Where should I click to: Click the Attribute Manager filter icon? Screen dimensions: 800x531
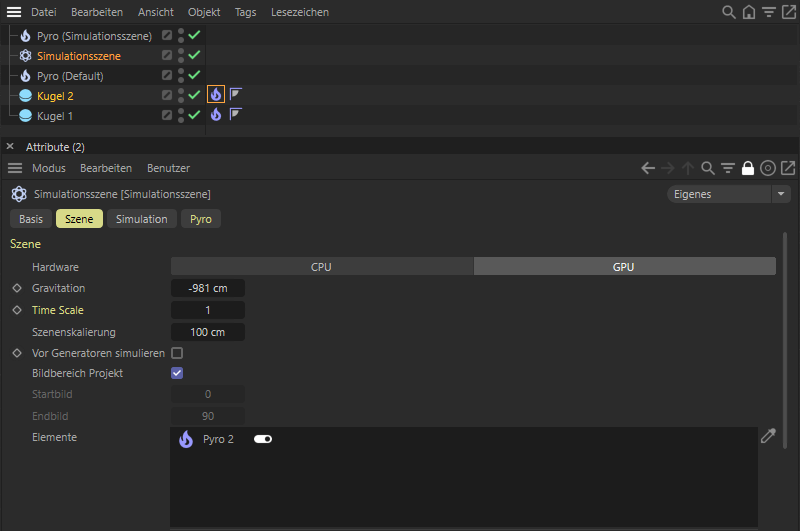[x=728, y=168]
